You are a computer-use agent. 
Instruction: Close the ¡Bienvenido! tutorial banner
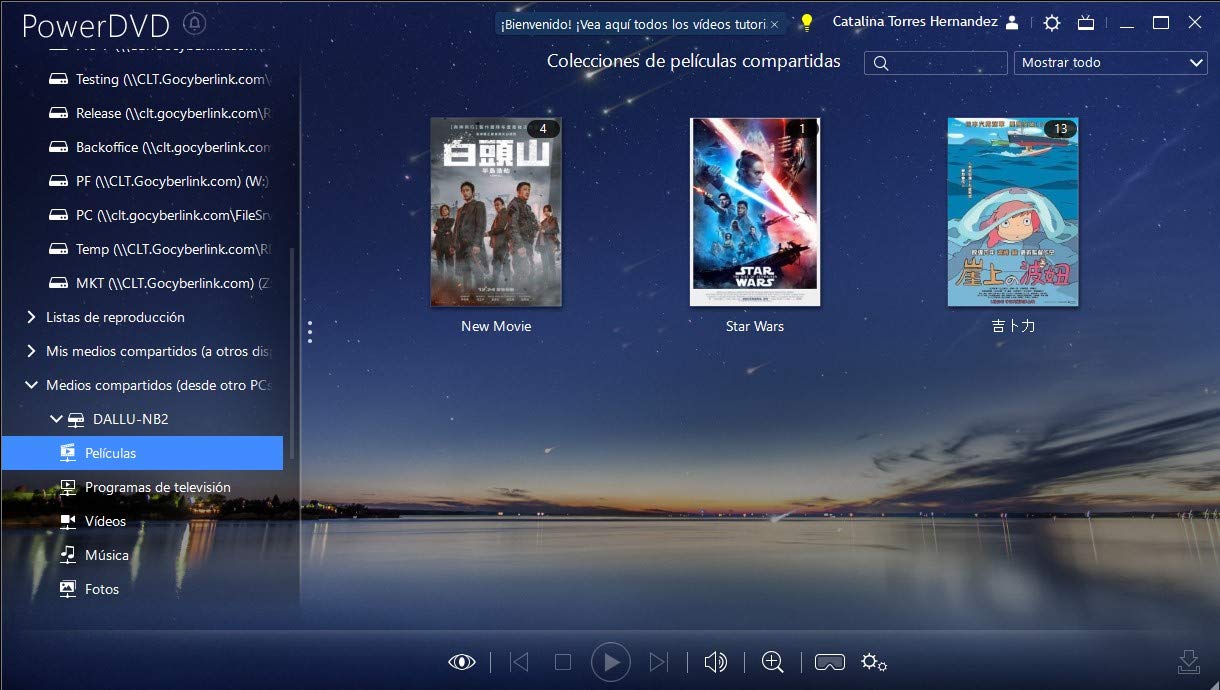[x=774, y=23]
